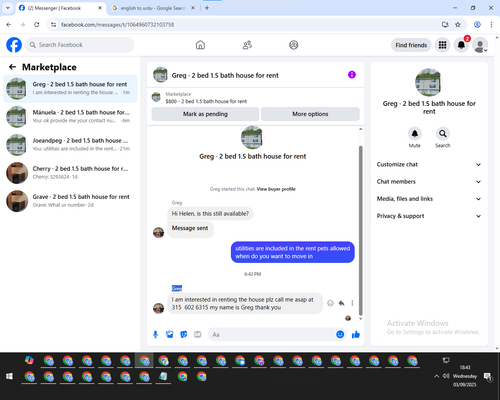This screenshot has width=500, height=400.
Task: Open the account profile avatar menu
Action: pos(480,45)
